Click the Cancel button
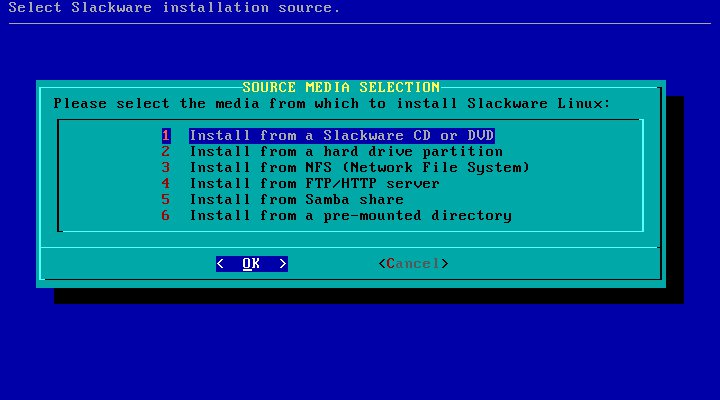 coord(413,264)
